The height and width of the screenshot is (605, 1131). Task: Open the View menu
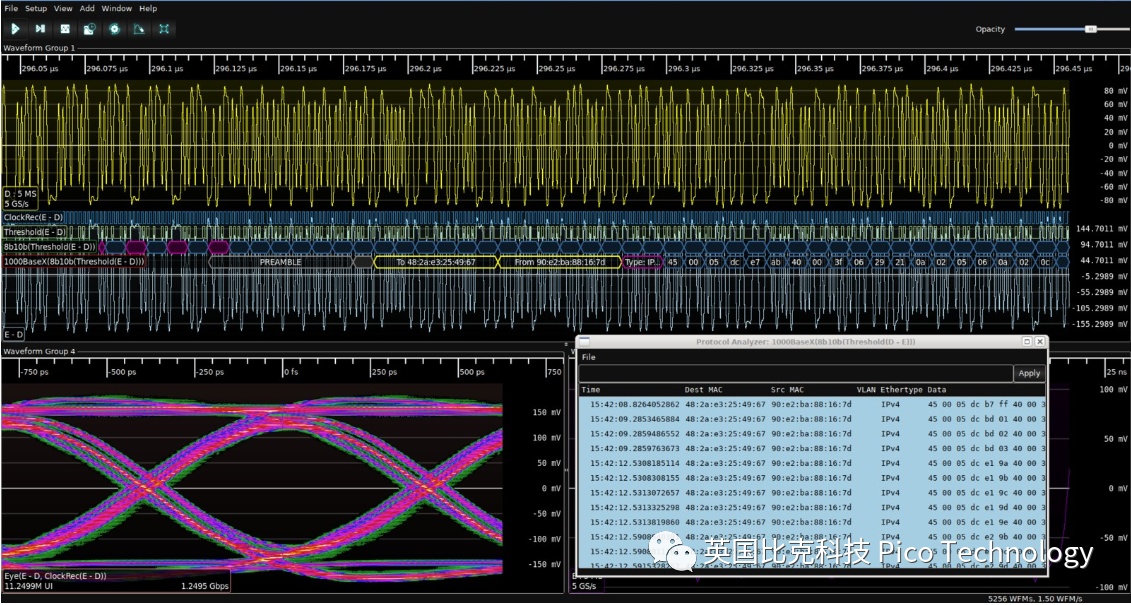(63, 8)
